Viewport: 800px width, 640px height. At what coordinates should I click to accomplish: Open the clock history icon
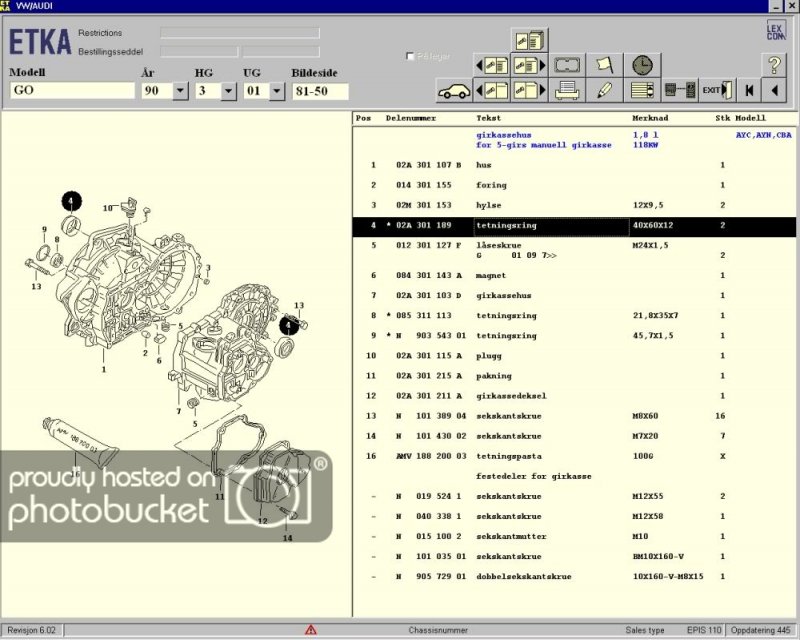coord(641,65)
